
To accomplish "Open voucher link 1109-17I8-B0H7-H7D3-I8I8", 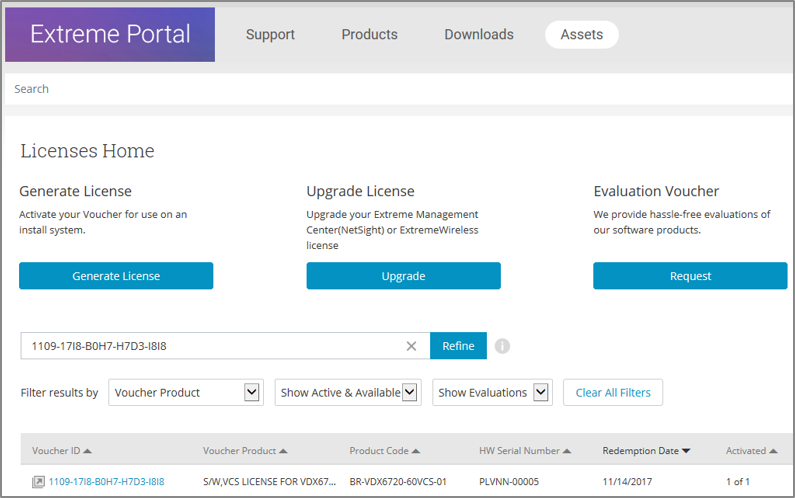I will coord(107,482).
